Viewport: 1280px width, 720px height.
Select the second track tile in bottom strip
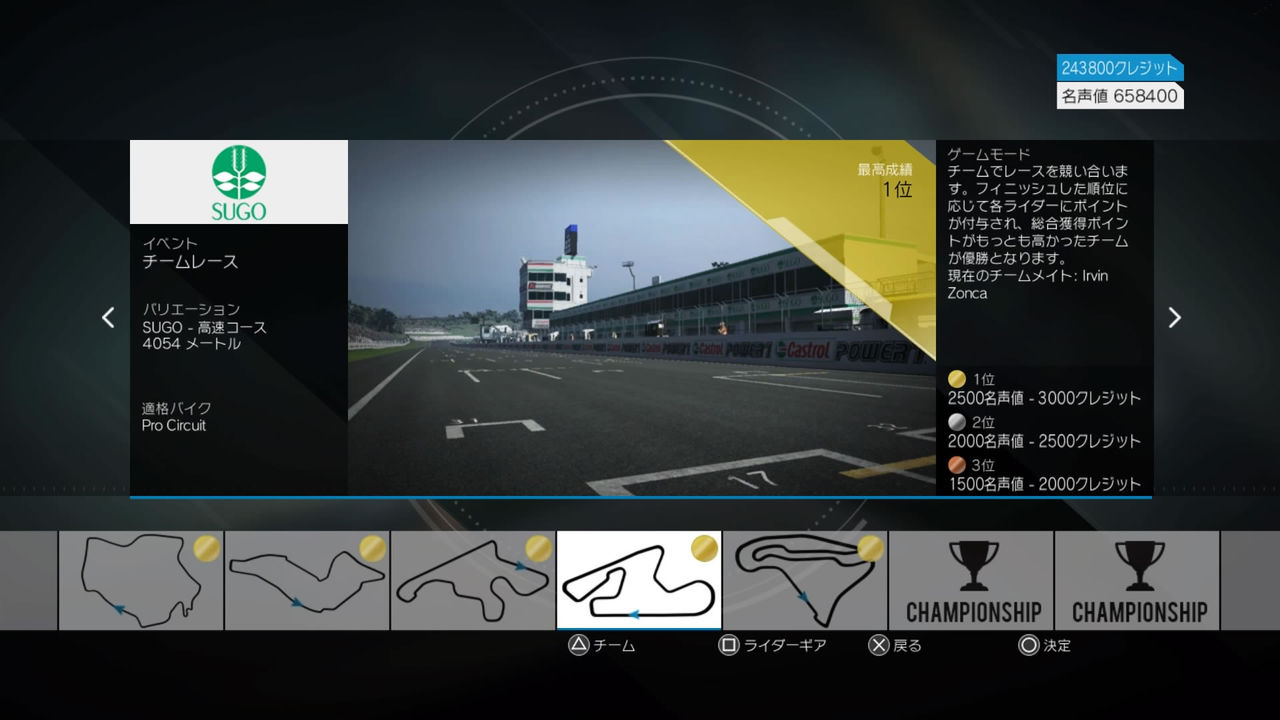(x=307, y=580)
